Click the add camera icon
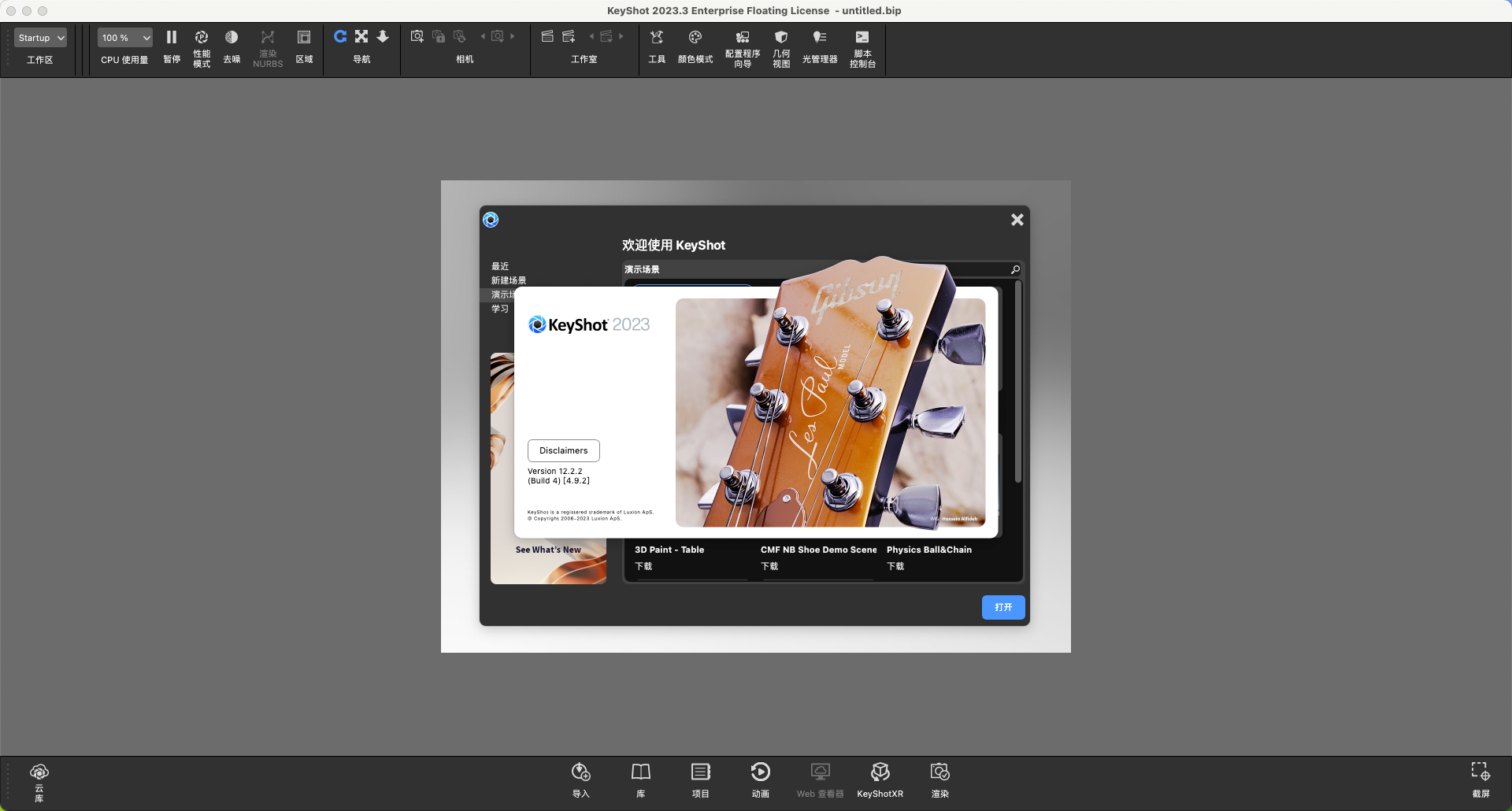1512x811 pixels. [x=417, y=36]
